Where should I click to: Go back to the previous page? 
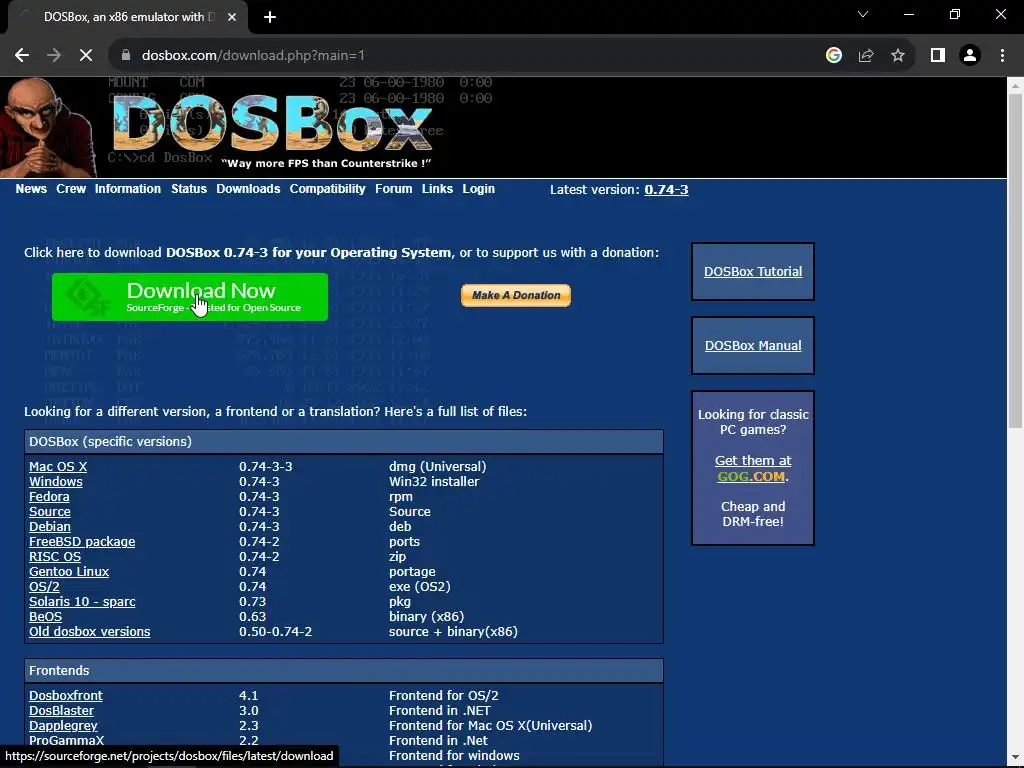click(x=22, y=56)
